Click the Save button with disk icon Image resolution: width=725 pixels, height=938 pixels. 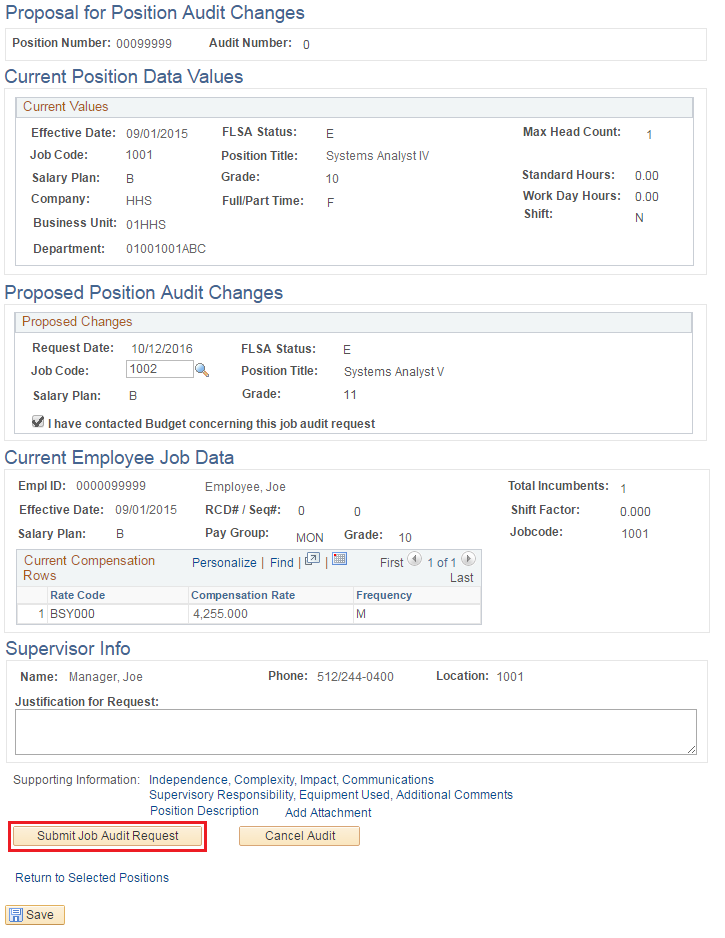click(x=35, y=915)
